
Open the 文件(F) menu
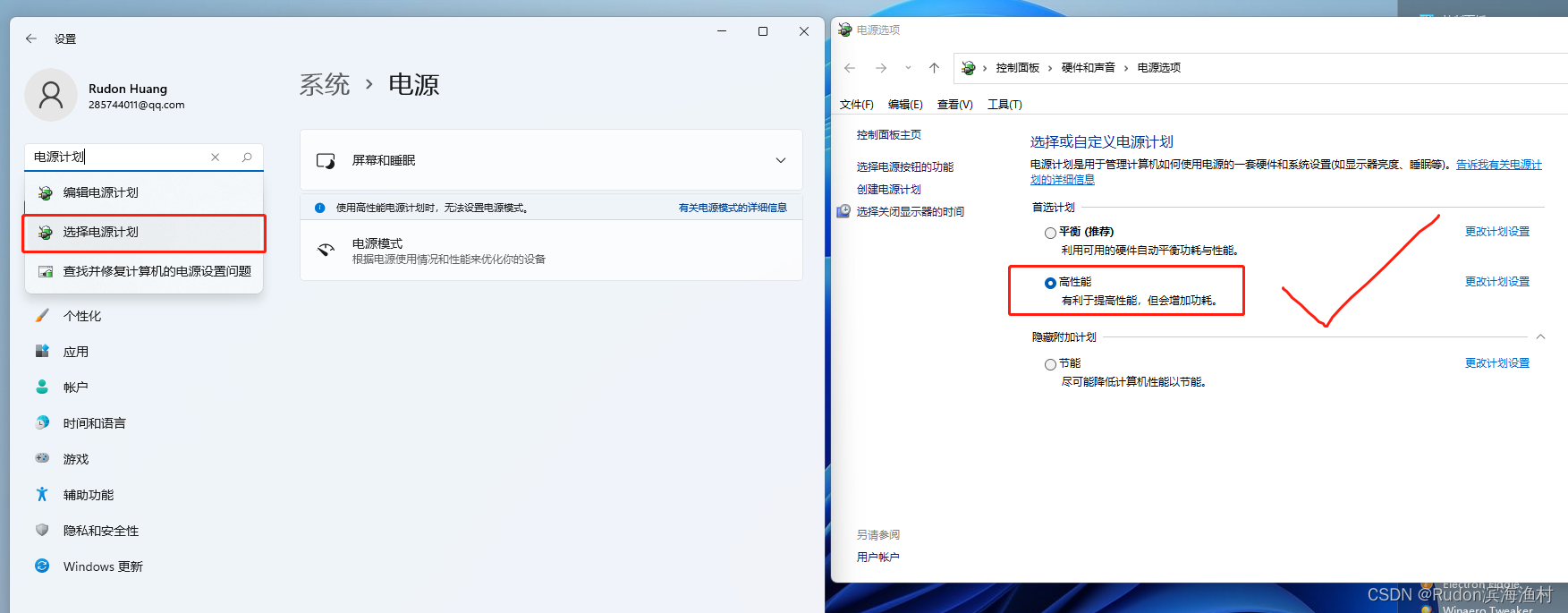pos(857,105)
